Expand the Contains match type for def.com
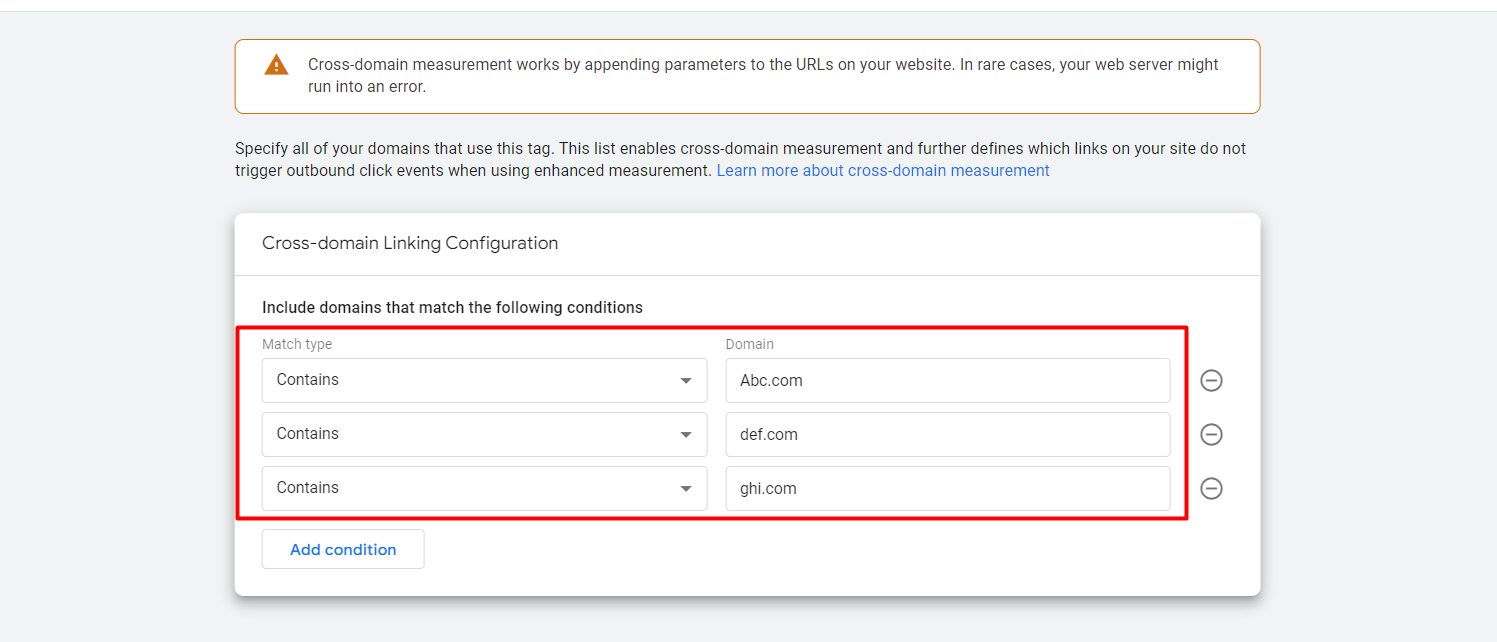 coord(470,434)
